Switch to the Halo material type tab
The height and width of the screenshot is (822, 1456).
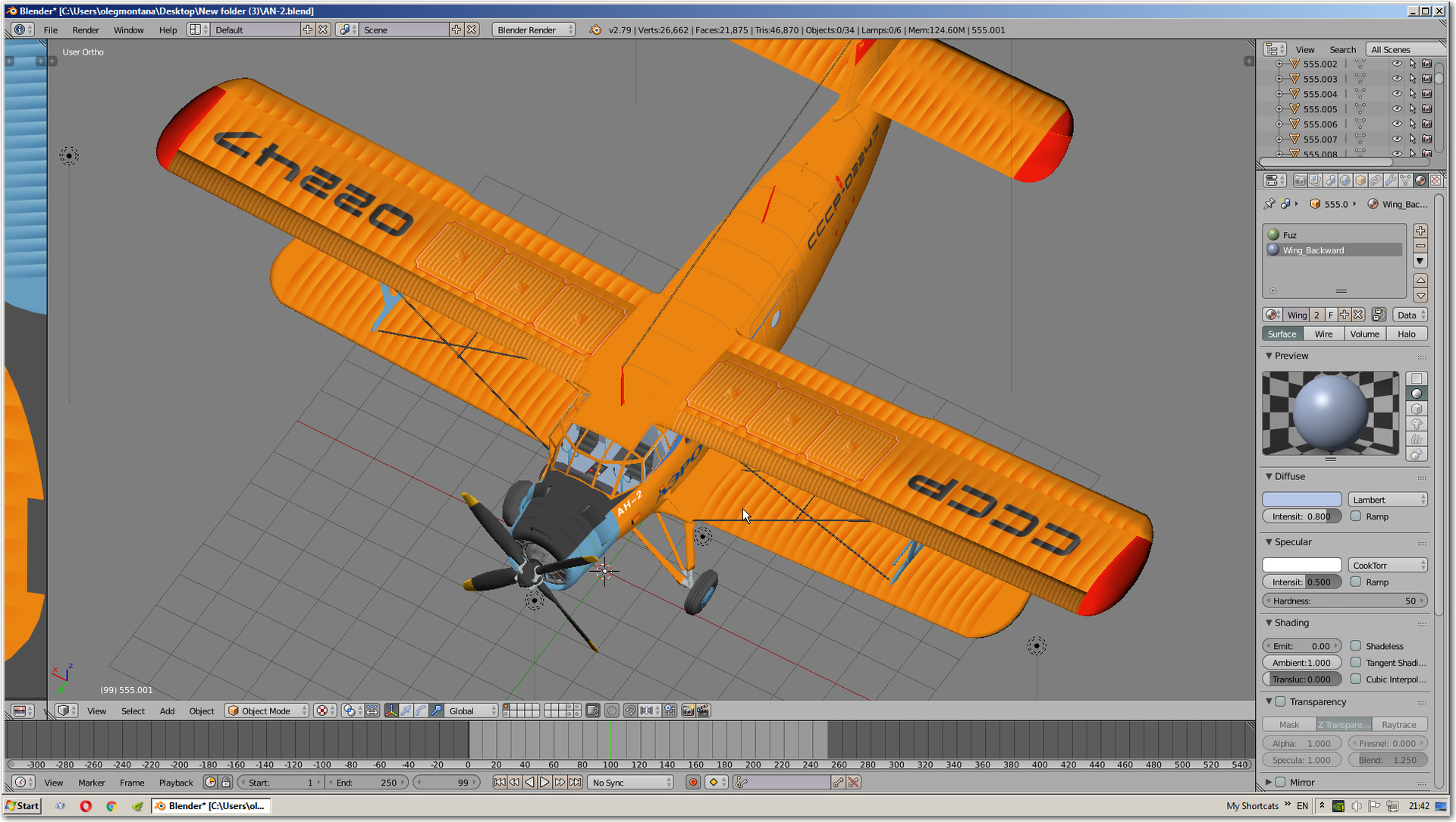point(1407,334)
